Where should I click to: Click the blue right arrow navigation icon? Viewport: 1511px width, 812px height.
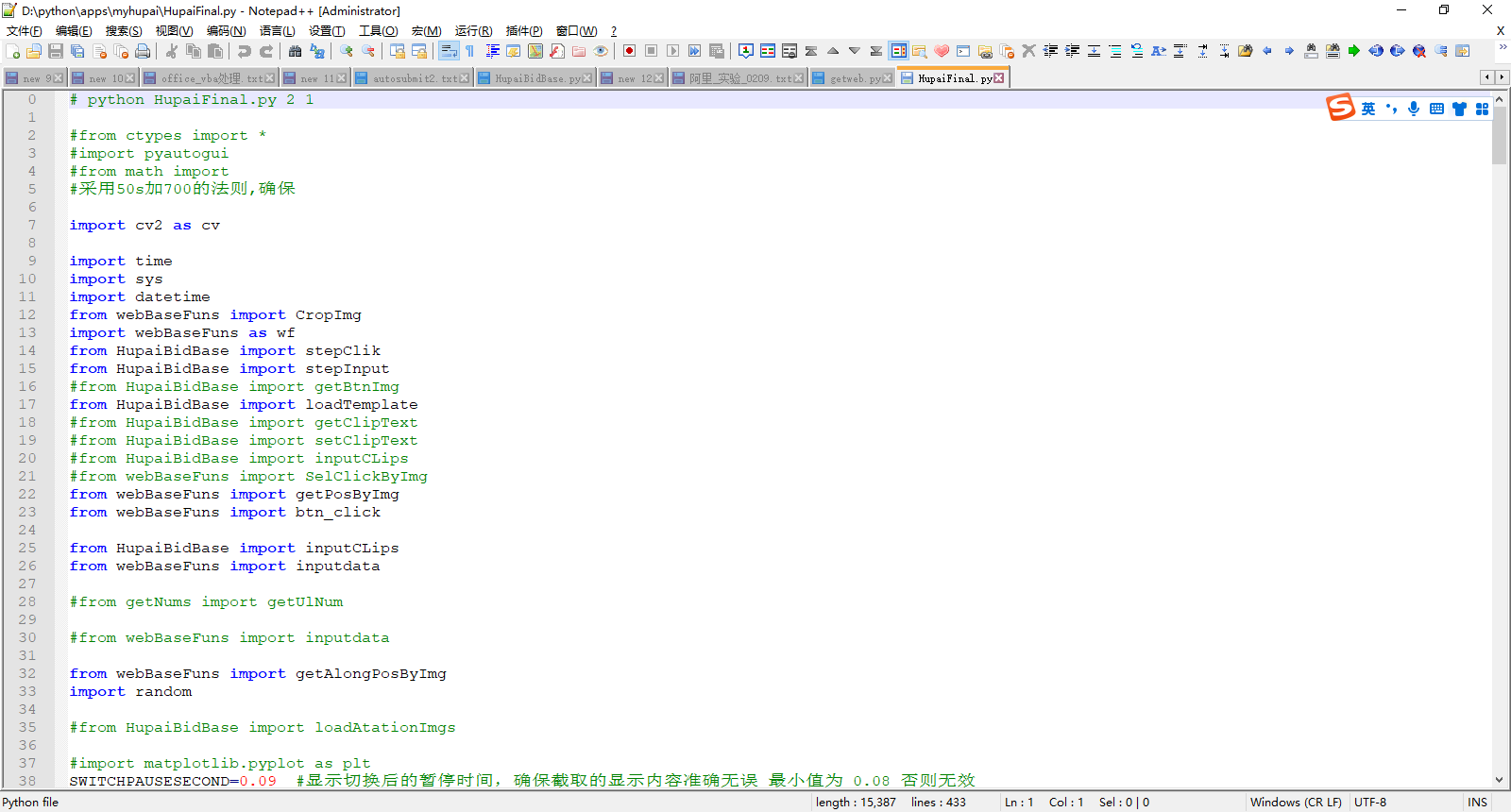click(1289, 51)
